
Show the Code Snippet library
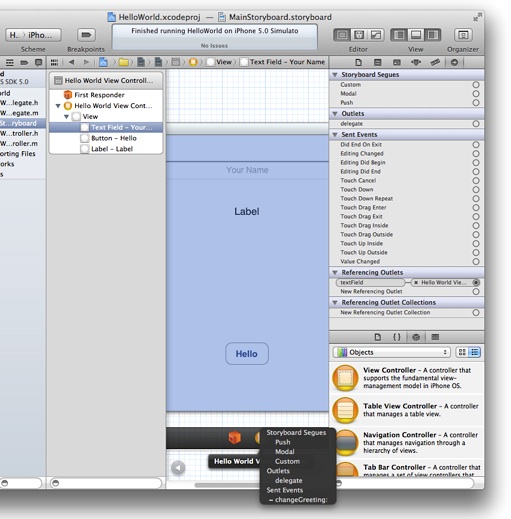pyautogui.click(x=397, y=337)
